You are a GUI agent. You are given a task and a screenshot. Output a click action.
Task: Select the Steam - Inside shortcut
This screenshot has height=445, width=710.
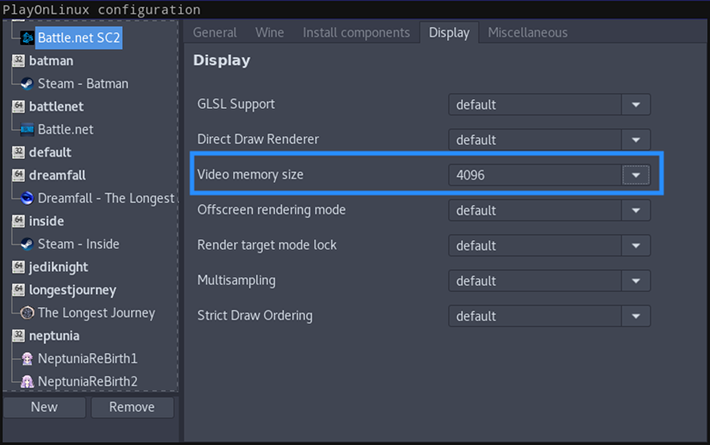pyautogui.click(x=78, y=244)
